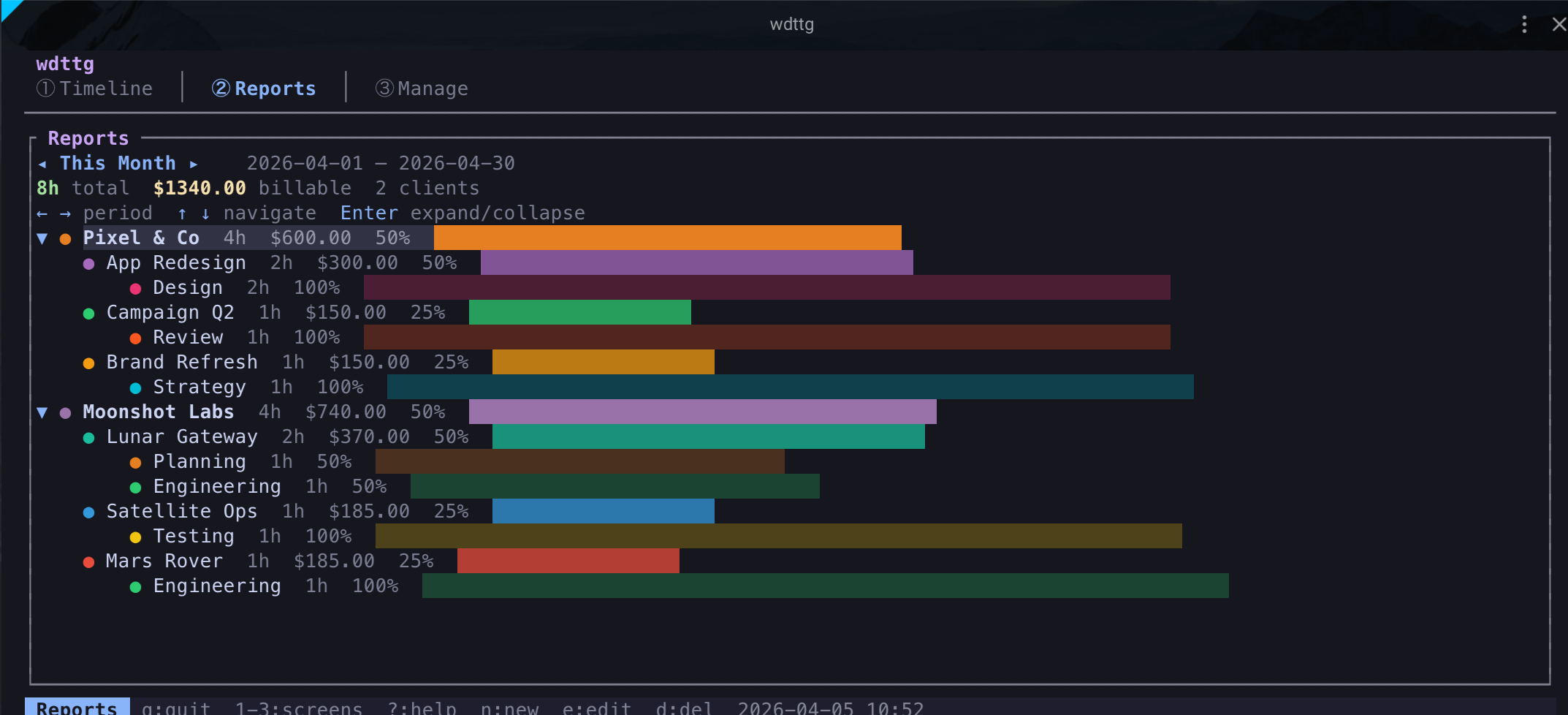Click the lavender Moonshot Labs bar
This screenshot has height=715, width=1568.
703,412
